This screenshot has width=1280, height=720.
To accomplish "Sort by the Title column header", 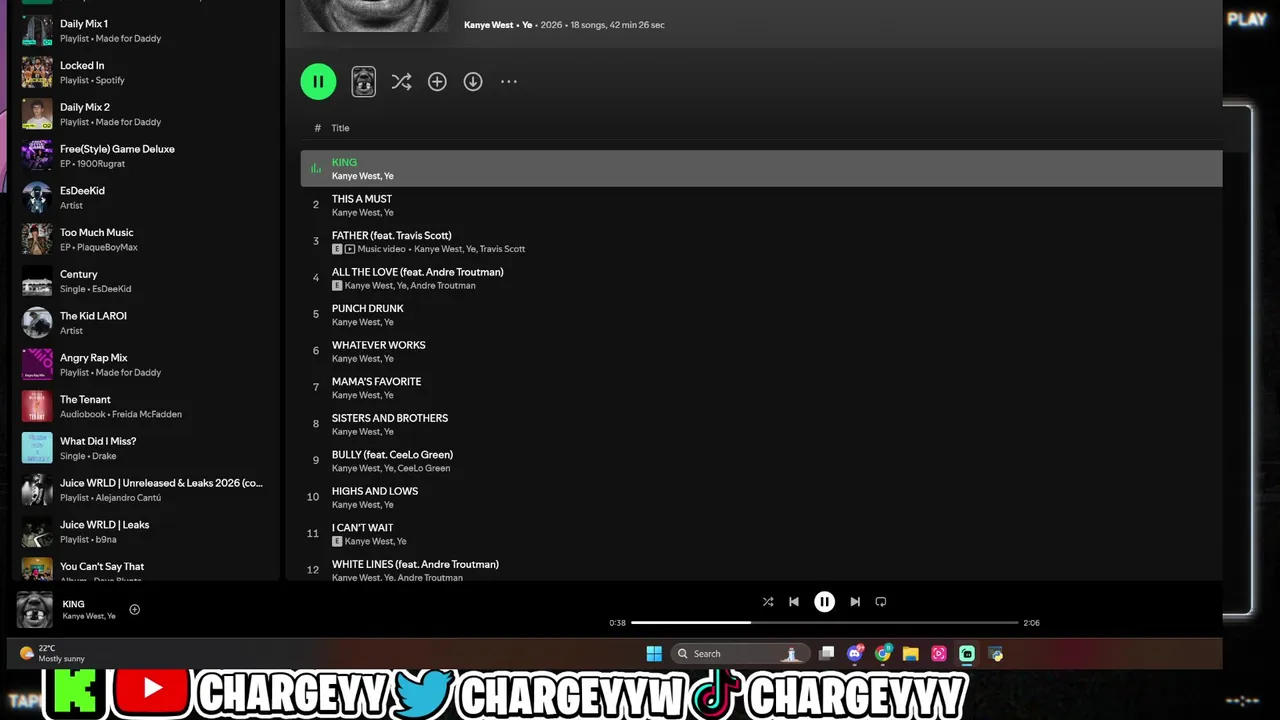I will tap(340, 128).
